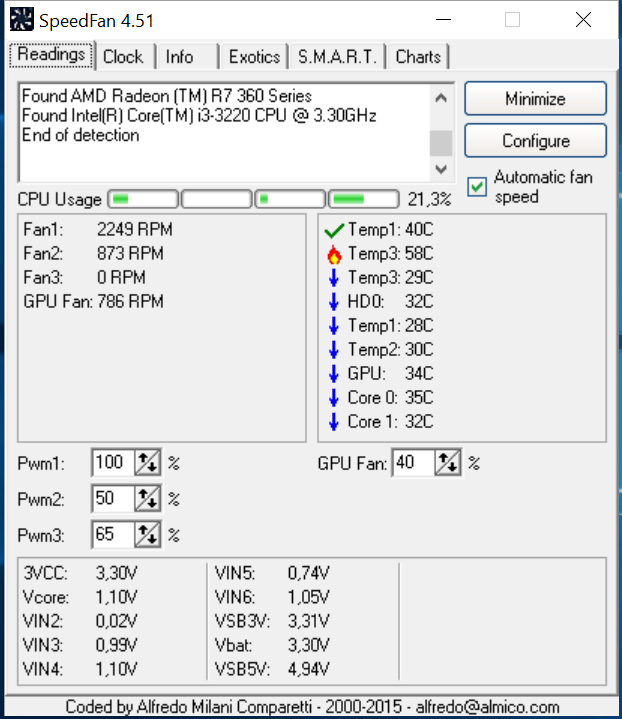Click the GPU Fan 786 RPM reading

coord(94,302)
